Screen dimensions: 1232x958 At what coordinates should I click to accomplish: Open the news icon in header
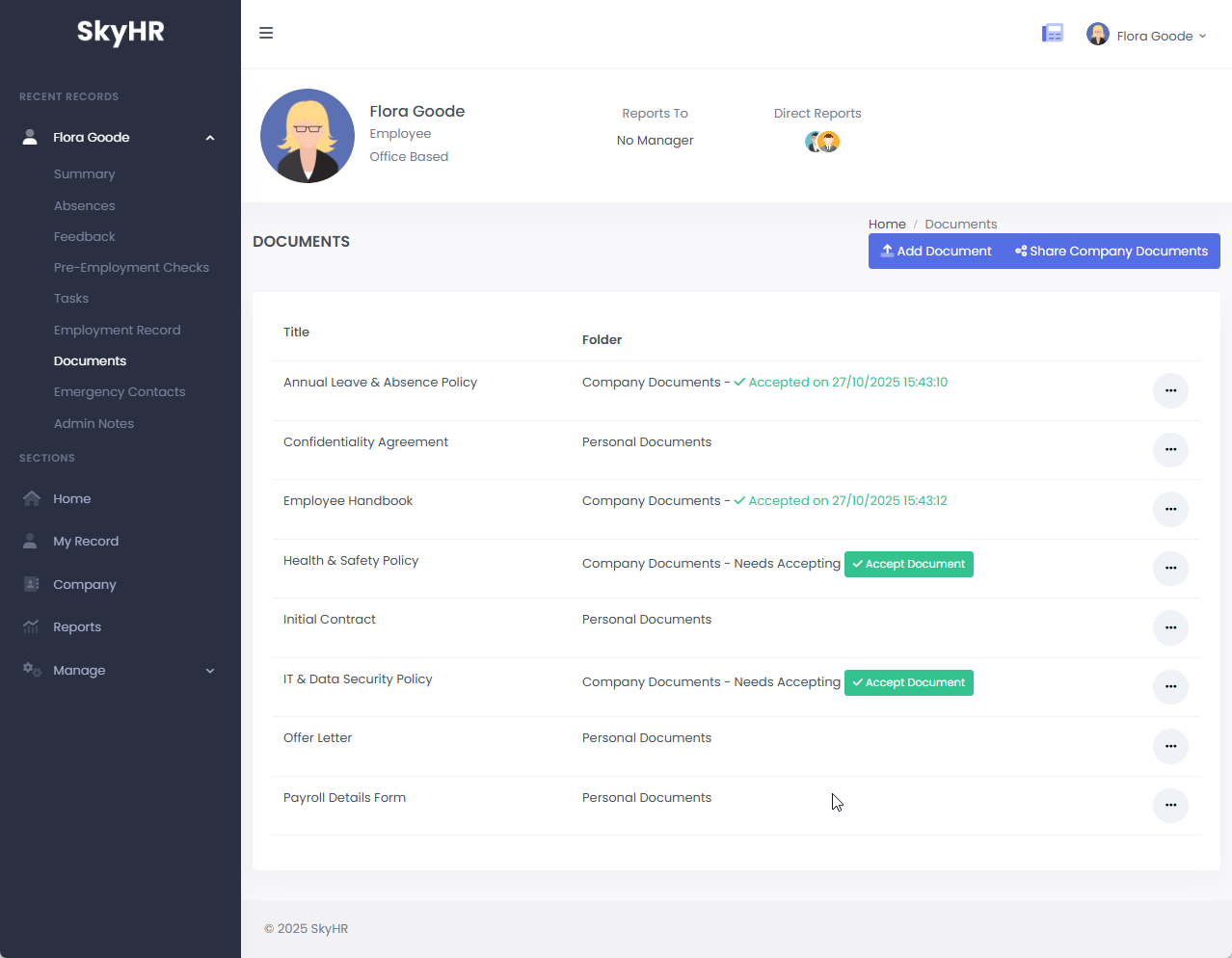click(x=1053, y=34)
